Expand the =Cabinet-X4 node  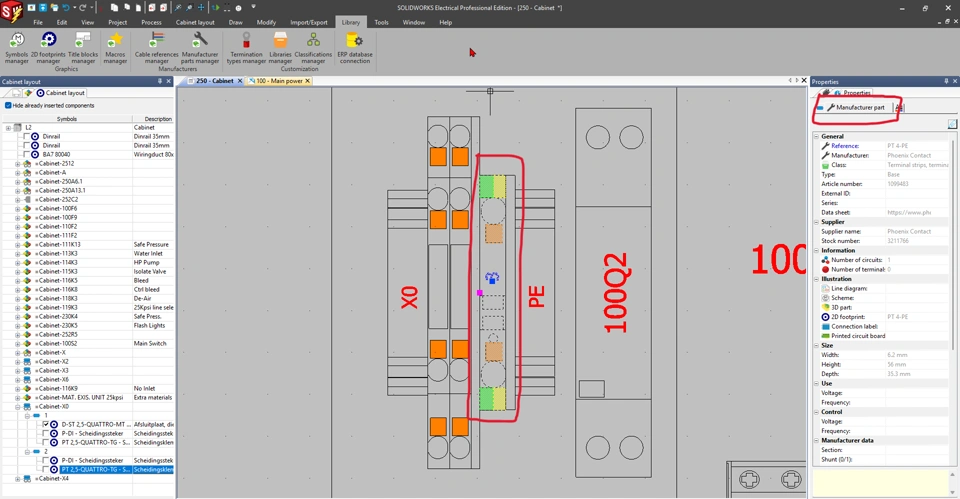pyautogui.click(x=17, y=479)
